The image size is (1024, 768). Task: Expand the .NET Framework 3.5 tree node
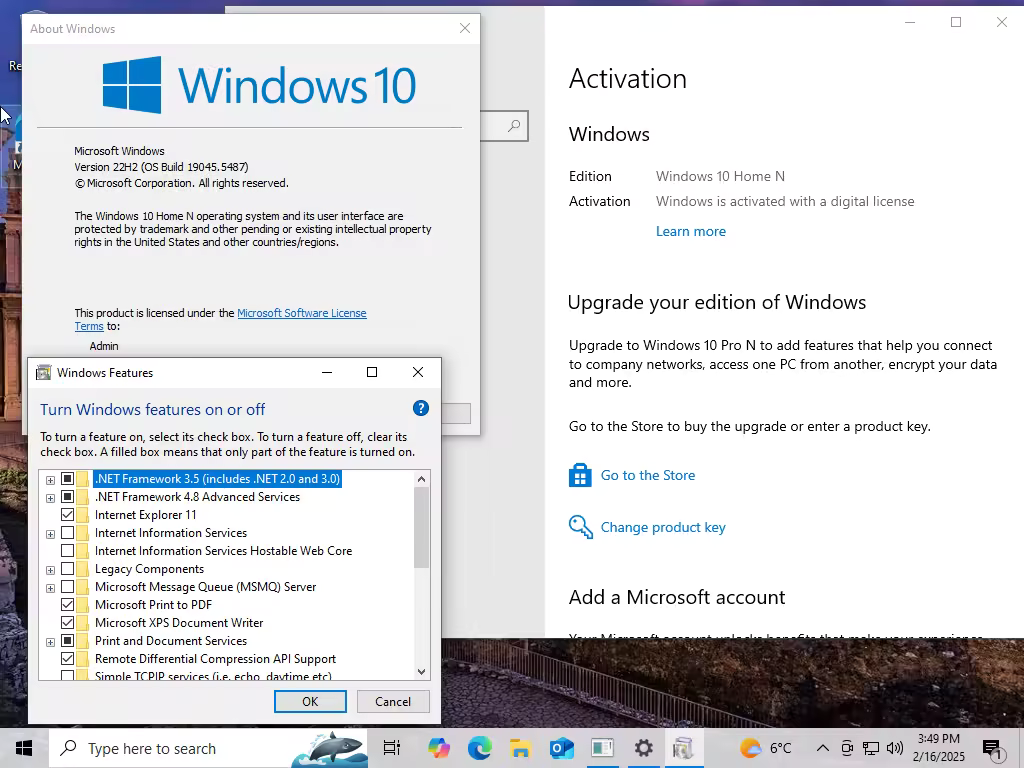coord(50,480)
